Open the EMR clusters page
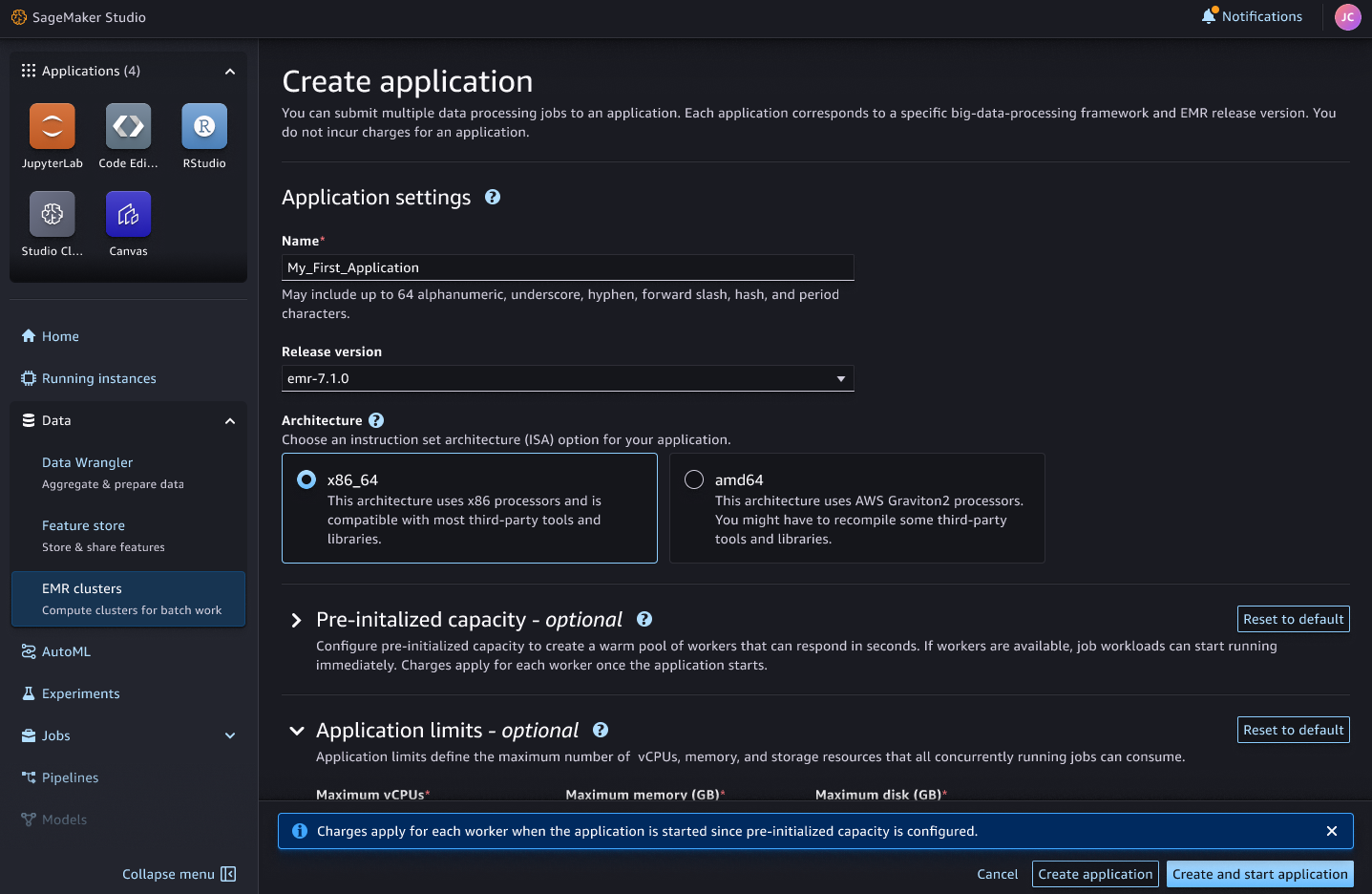The height and width of the screenshot is (894, 1372). click(81, 588)
